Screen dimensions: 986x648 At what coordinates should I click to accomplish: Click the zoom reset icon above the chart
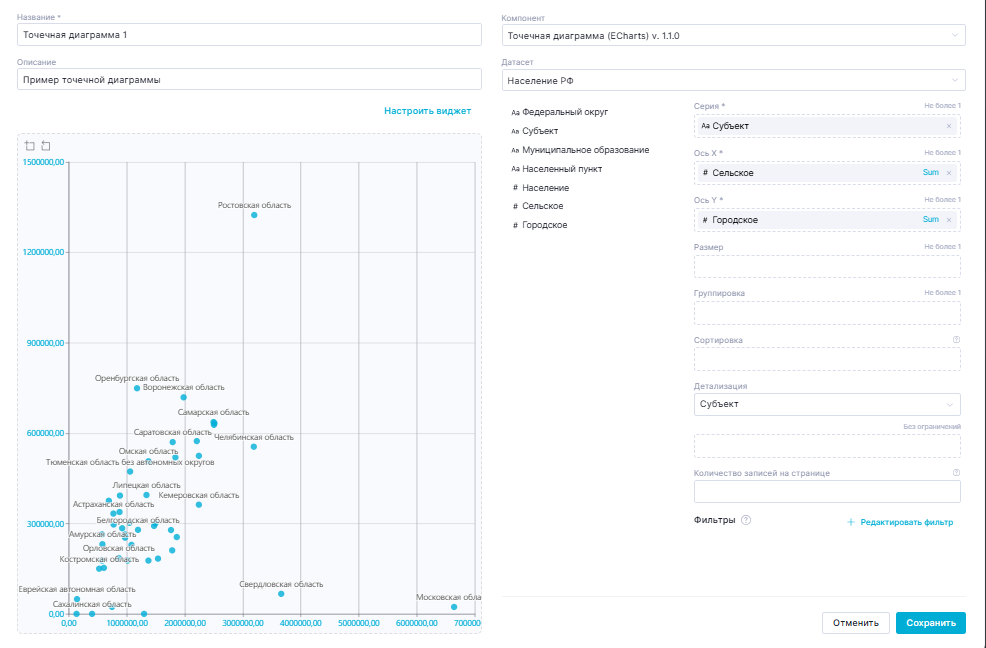46,146
